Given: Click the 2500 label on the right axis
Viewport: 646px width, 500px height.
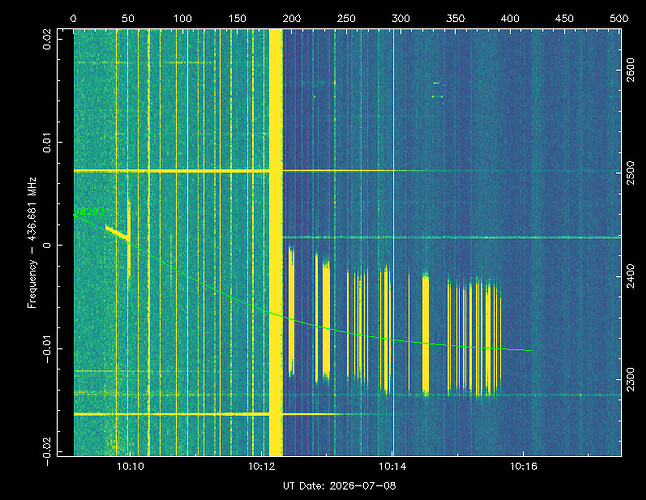Looking at the screenshot, I should (630, 173).
